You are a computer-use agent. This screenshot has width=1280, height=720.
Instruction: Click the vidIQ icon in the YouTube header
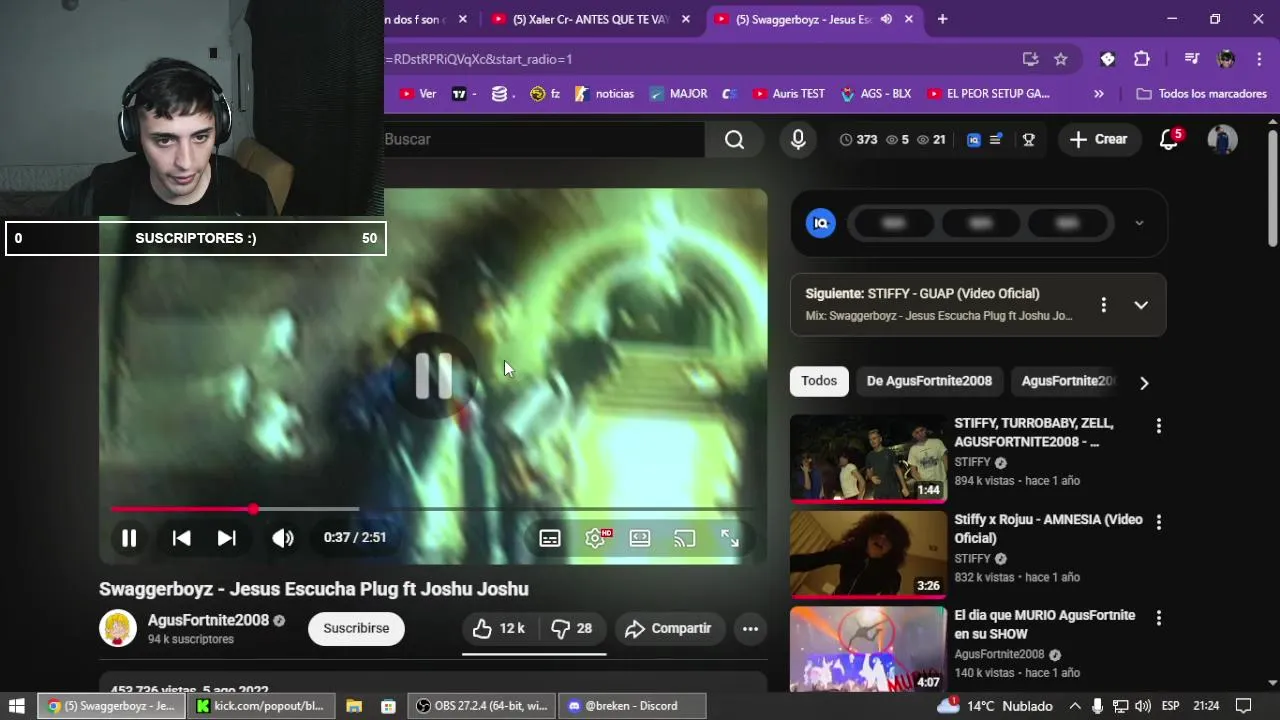point(974,140)
